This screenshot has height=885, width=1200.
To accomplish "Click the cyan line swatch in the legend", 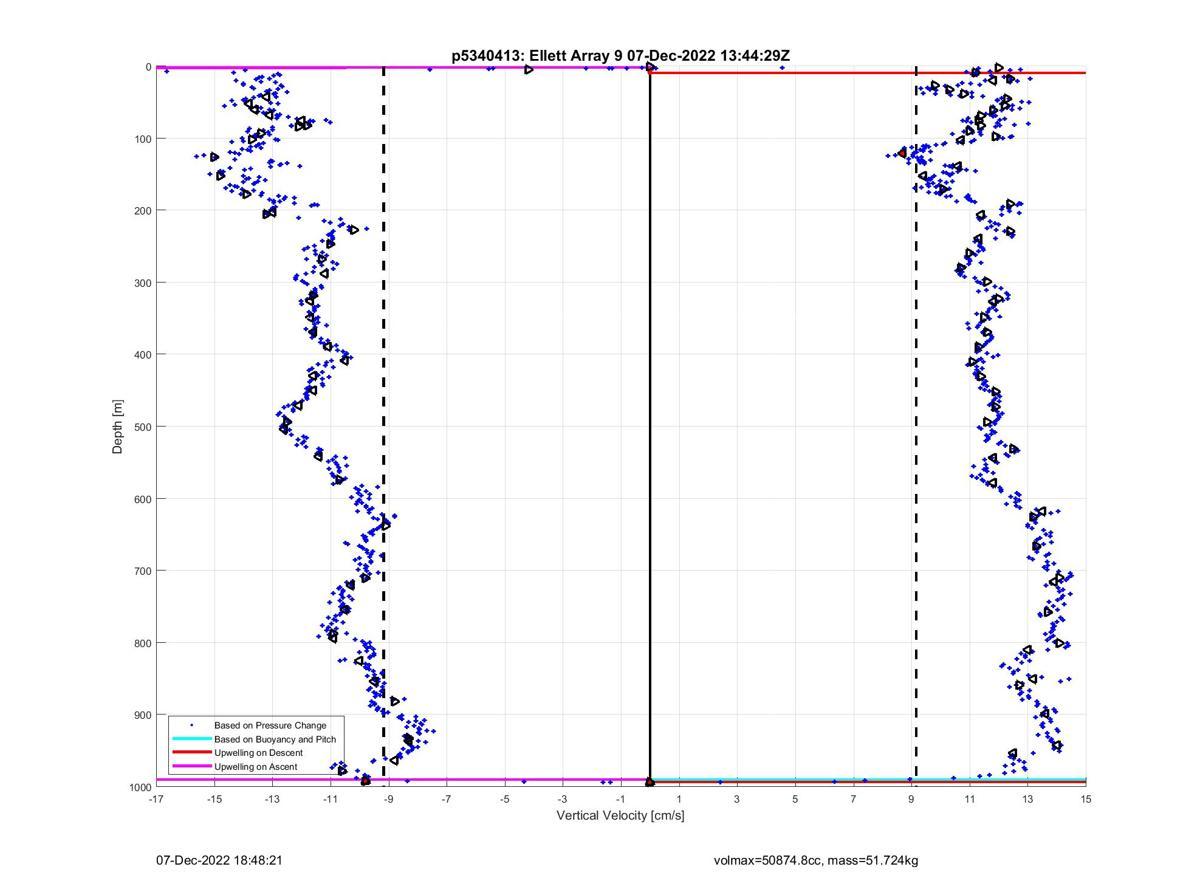I will (191, 739).
